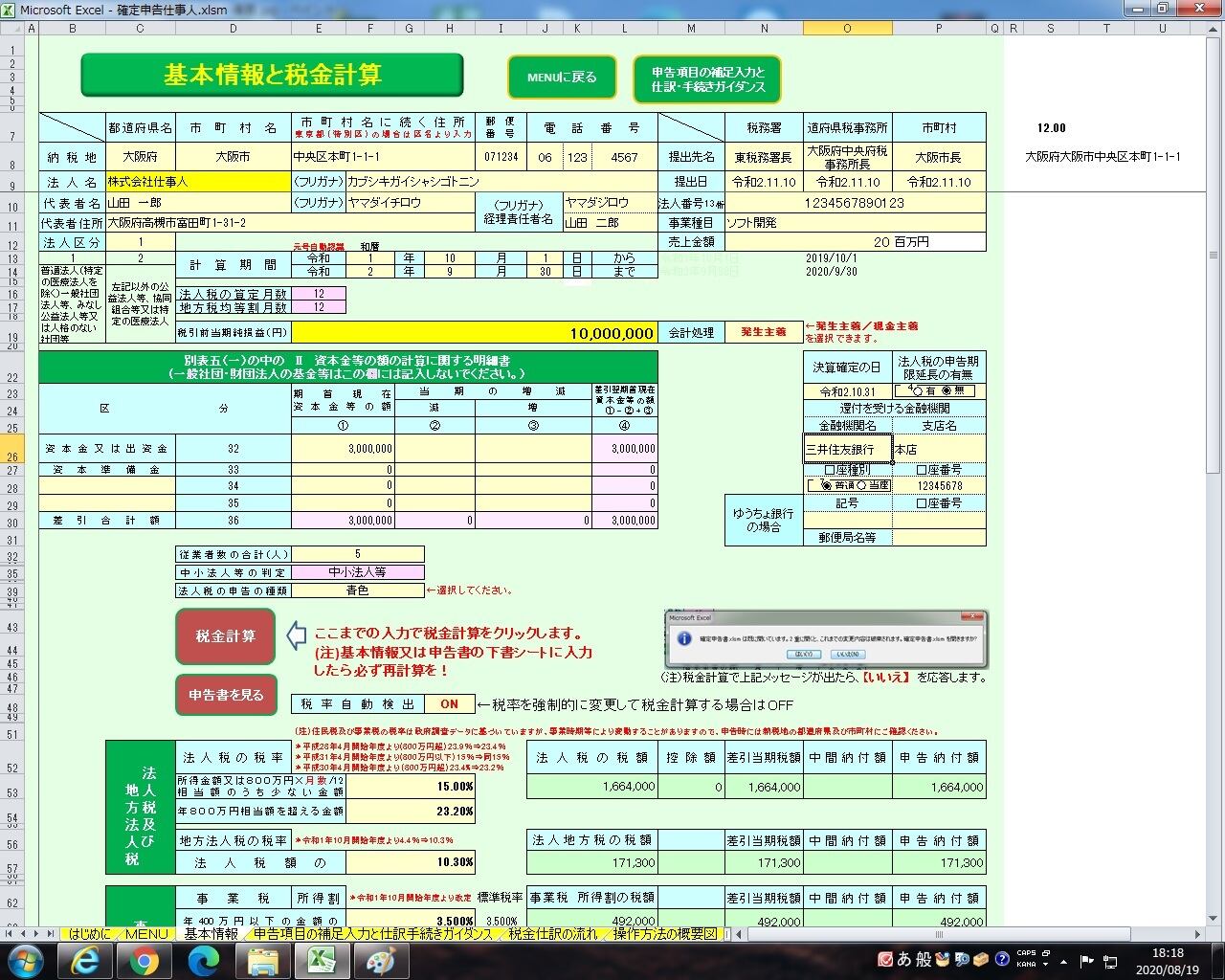
Task: Switch to the 税金仕訳の流れ sheet tab
Action: (x=552, y=934)
